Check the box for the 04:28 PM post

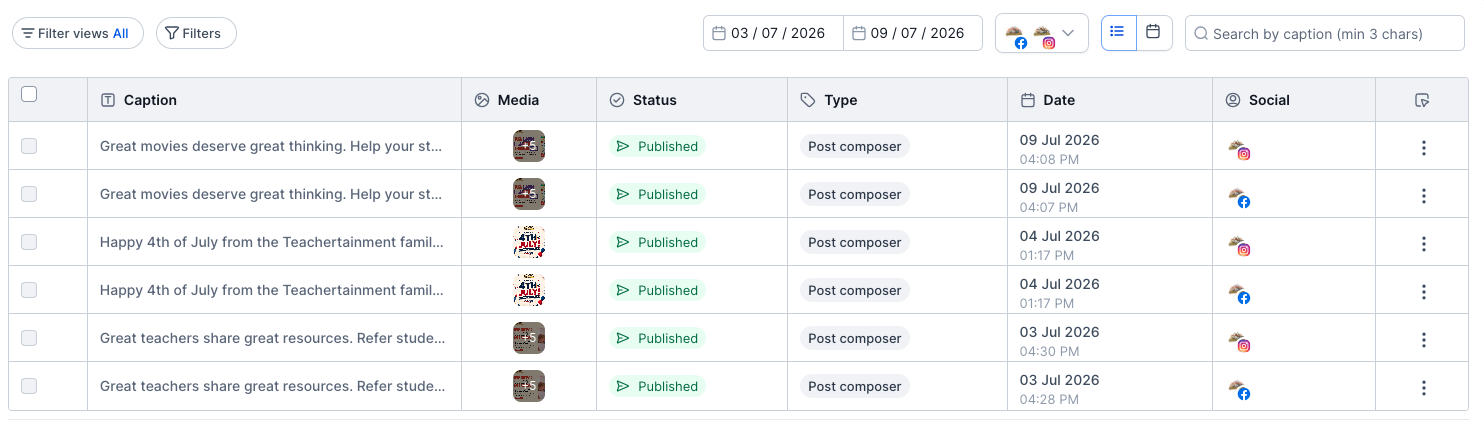(29, 386)
